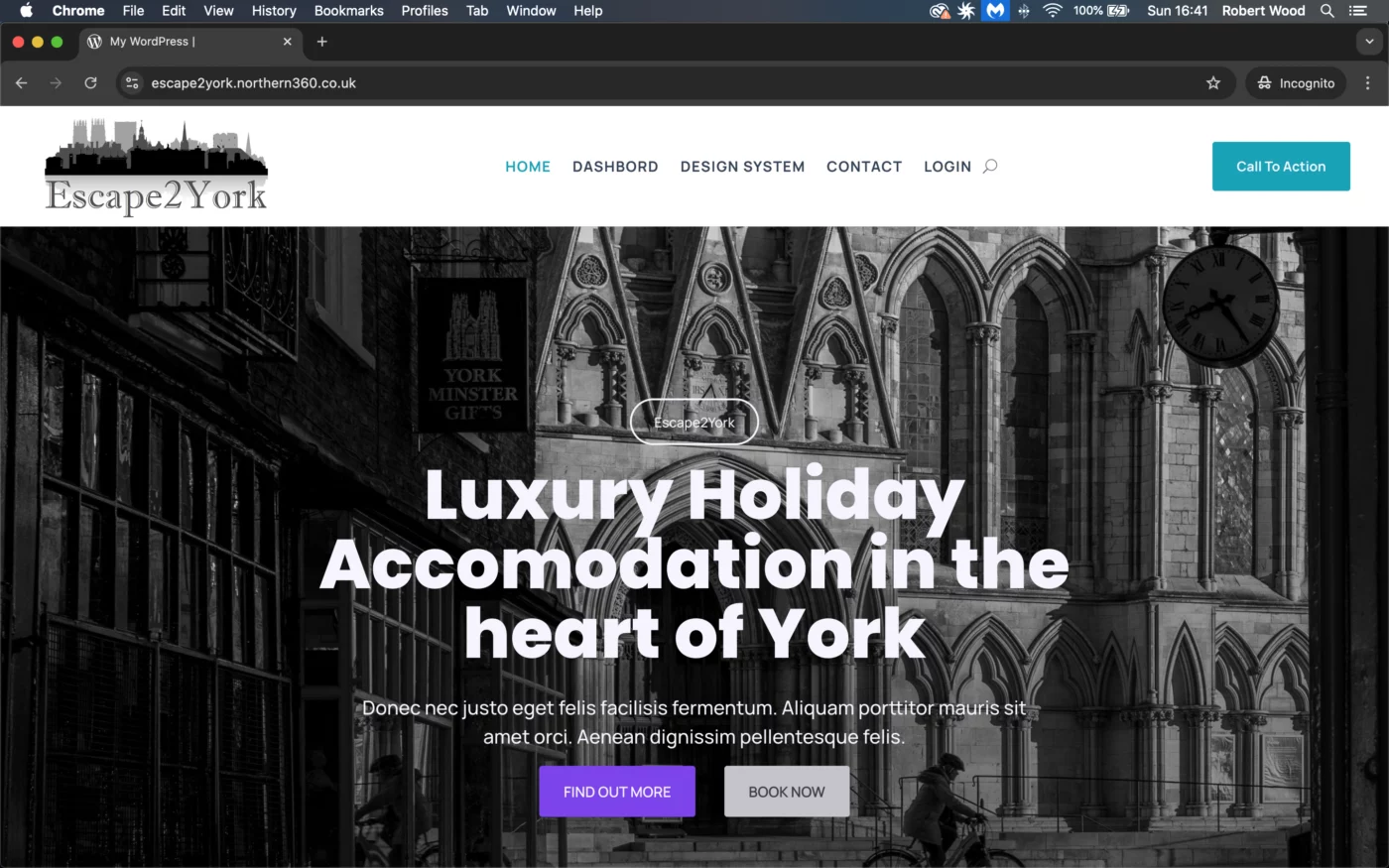
Task: Click the browser forward arrow
Action: [56, 83]
